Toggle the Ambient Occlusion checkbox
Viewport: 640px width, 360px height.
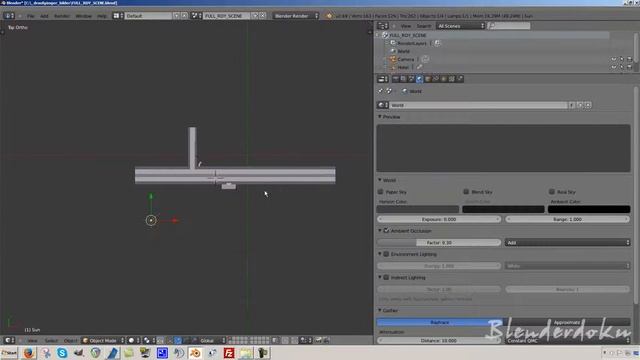coord(386,231)
